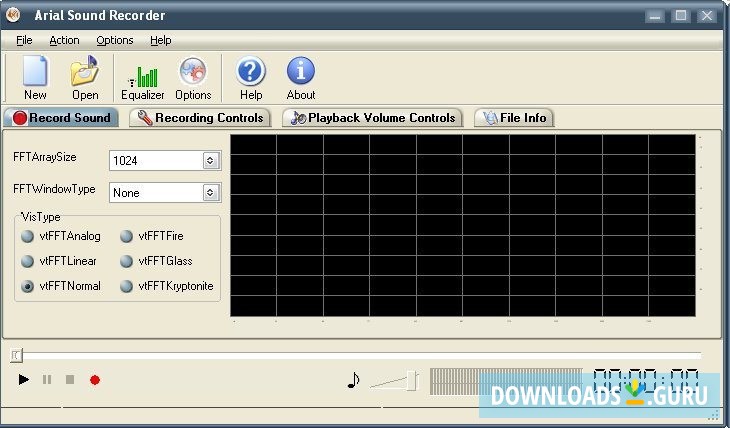Open the Help menu
Image resolution: width=730 pixels, height=428 pixels.
pos(161,41)
